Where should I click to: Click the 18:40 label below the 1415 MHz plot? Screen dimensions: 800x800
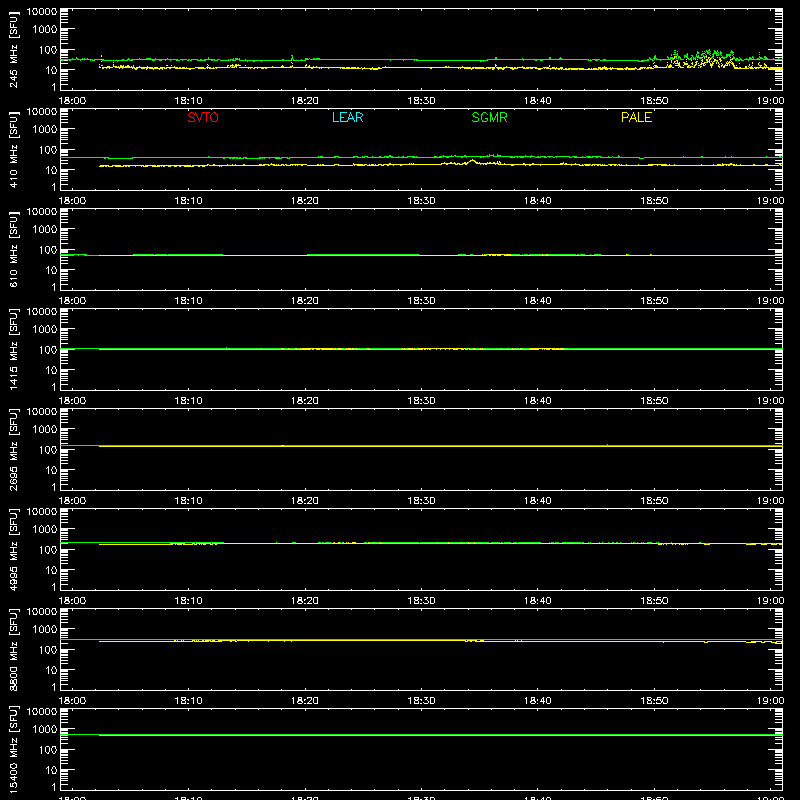(538, 401)
